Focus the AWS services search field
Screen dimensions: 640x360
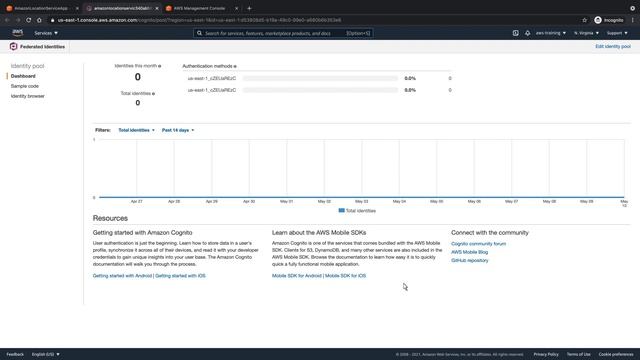click(x=283, y=33)
